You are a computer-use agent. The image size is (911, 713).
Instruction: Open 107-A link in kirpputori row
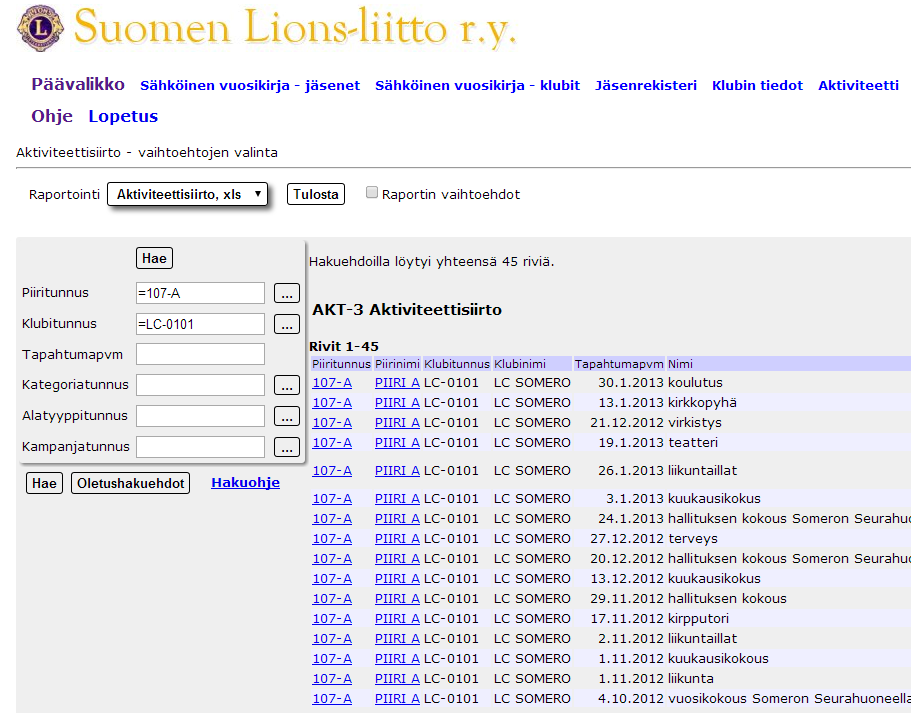coord(332,618)
